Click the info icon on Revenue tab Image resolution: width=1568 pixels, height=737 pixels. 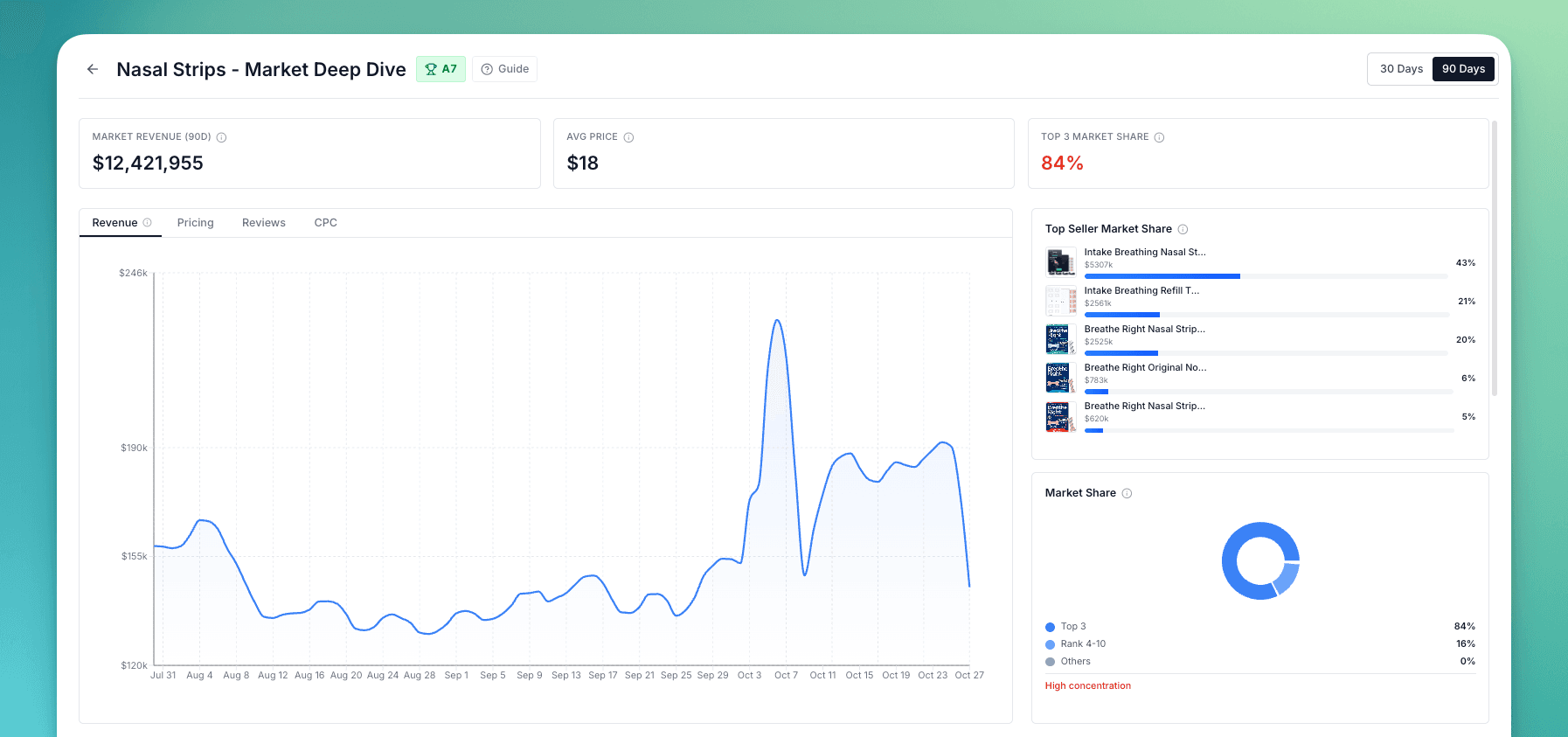coord(148,223)
